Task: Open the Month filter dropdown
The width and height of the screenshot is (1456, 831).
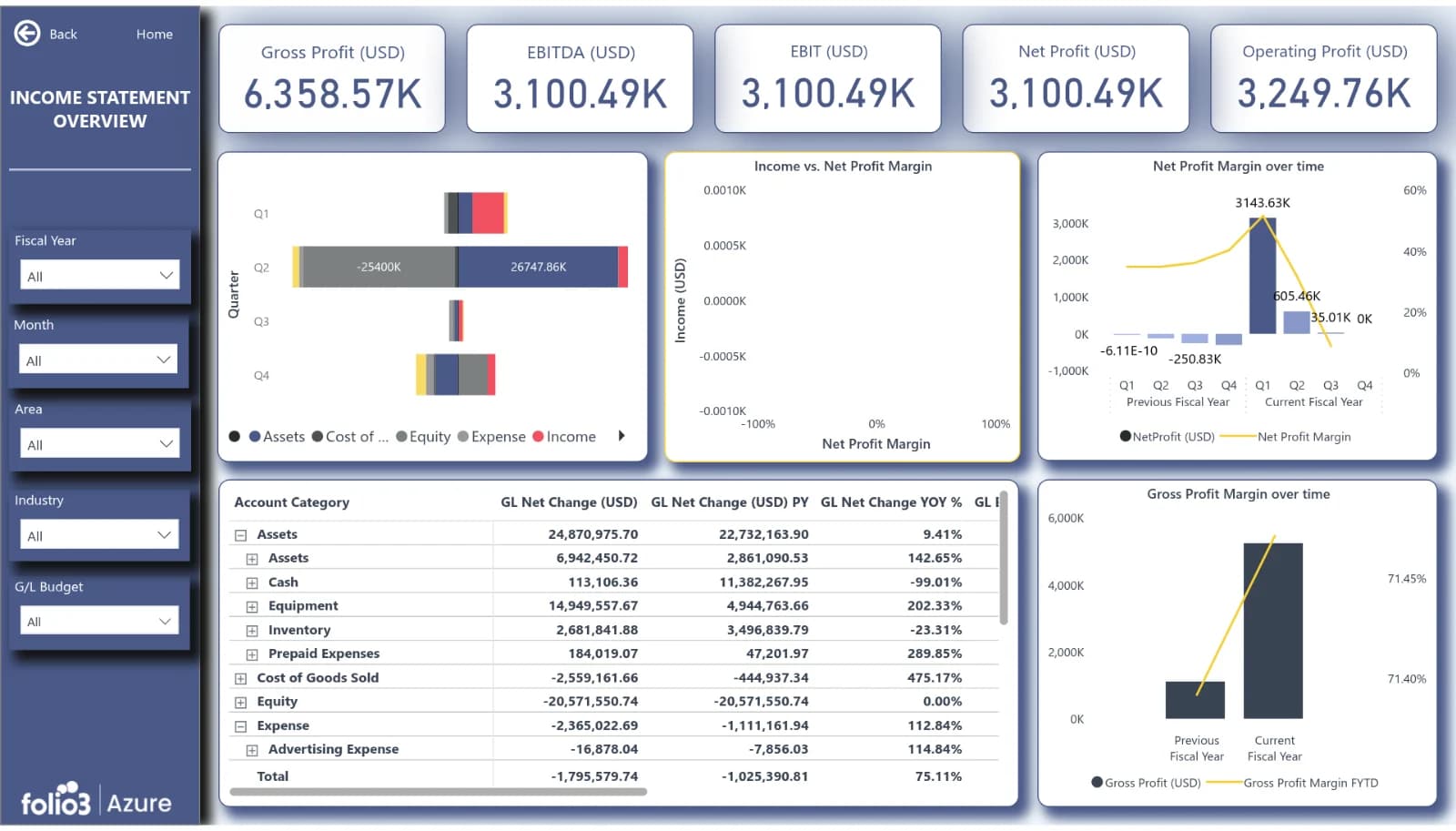Action: click(98, 360)
